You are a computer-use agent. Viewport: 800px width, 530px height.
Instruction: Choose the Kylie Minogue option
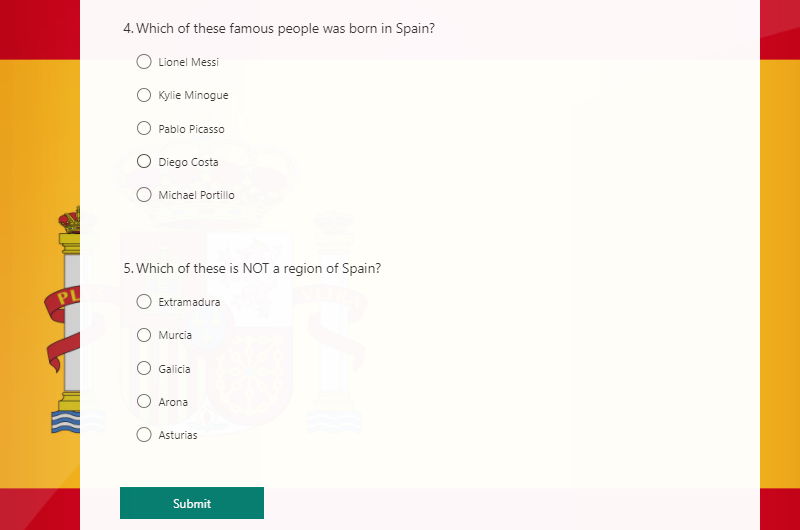144,95
